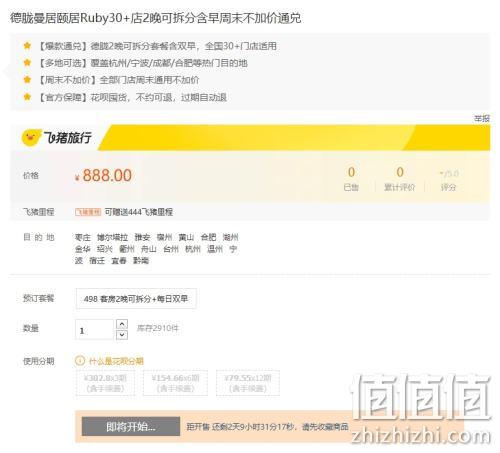Viewport: 500px width, 453px height.
Task: Select the 498 套房2晚可拆分 package option
Action: [136, 299]
